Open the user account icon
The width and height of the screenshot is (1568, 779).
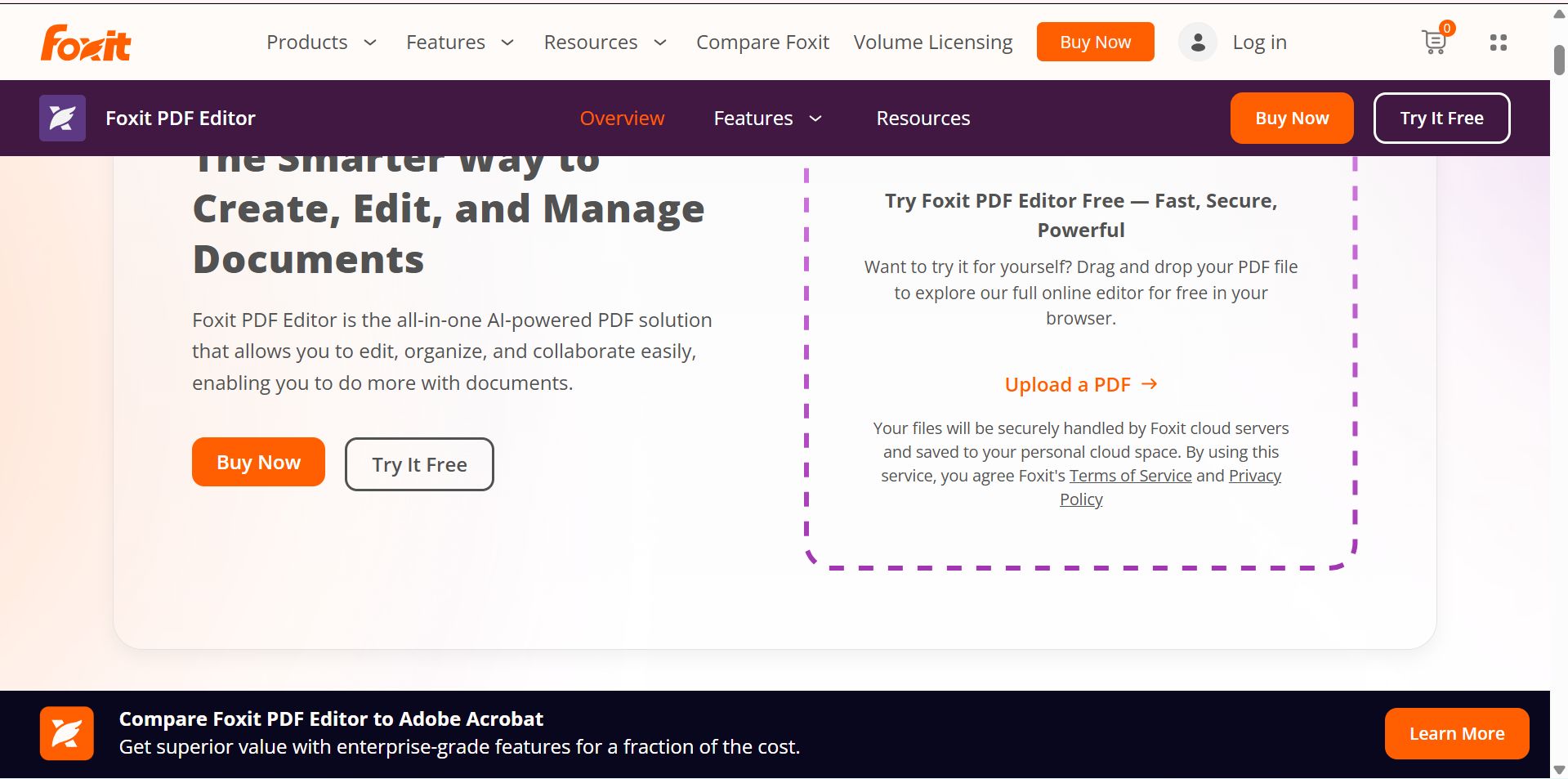pyautogui.click(x=1198, y=43)
